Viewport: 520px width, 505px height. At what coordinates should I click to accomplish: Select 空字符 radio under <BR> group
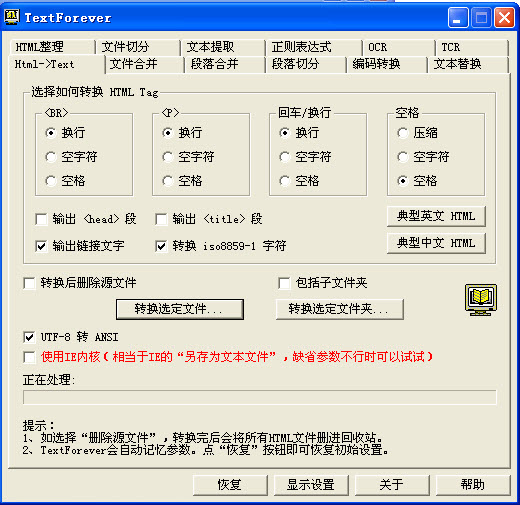(x=51, y=157)
